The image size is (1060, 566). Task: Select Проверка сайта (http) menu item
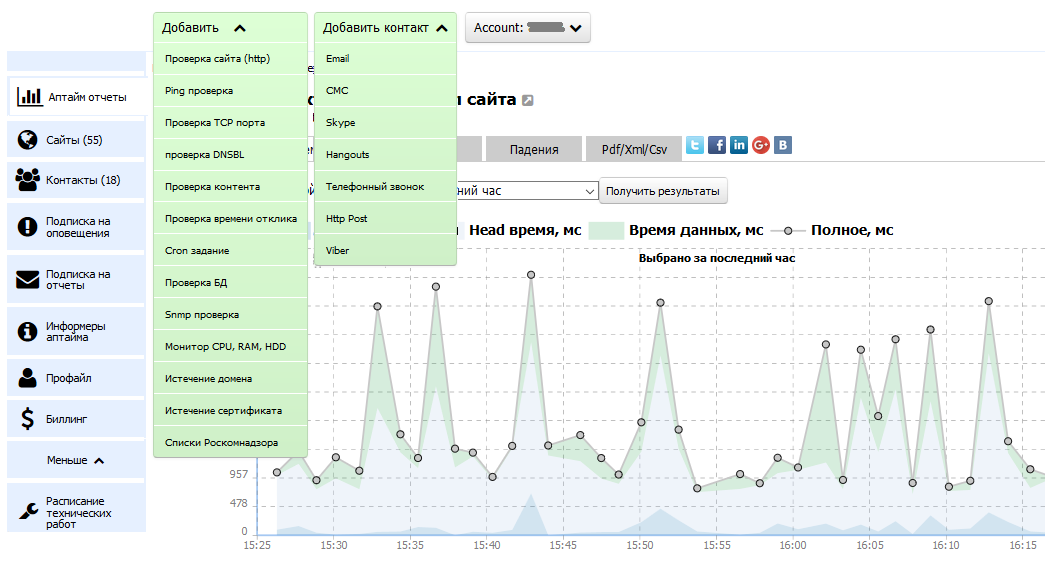231,59
